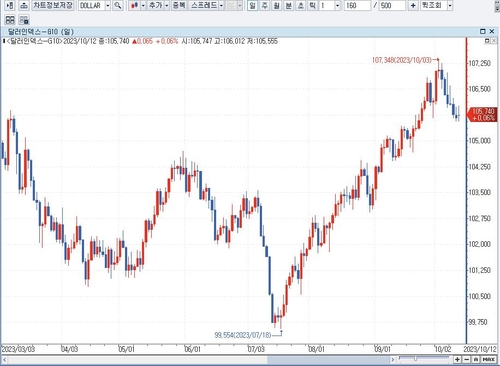Image resolution: width=500 pixels, height=366 pixels.
Task: Click the four-pane grid layout icon
Action: [x=10, y=20]
